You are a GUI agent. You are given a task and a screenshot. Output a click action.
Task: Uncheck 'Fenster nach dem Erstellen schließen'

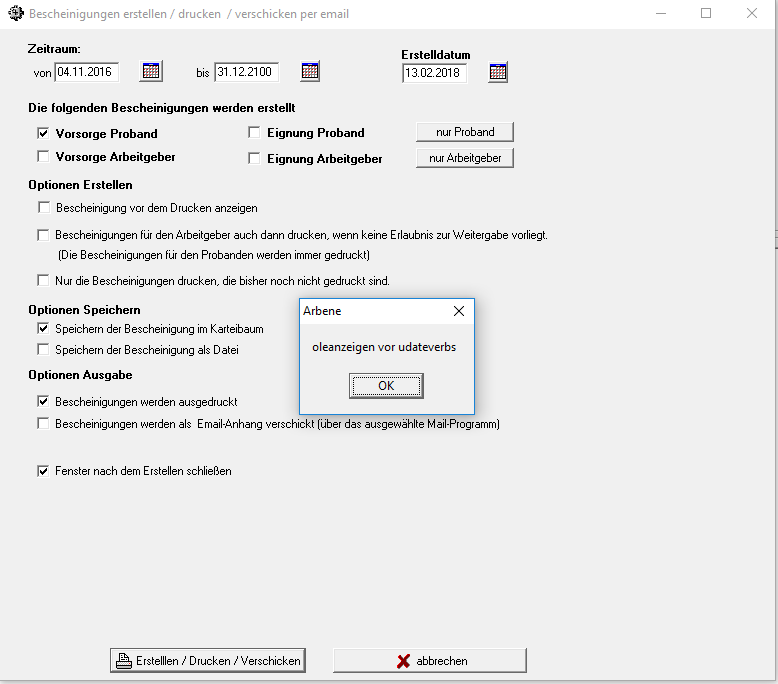coord(43,471)
